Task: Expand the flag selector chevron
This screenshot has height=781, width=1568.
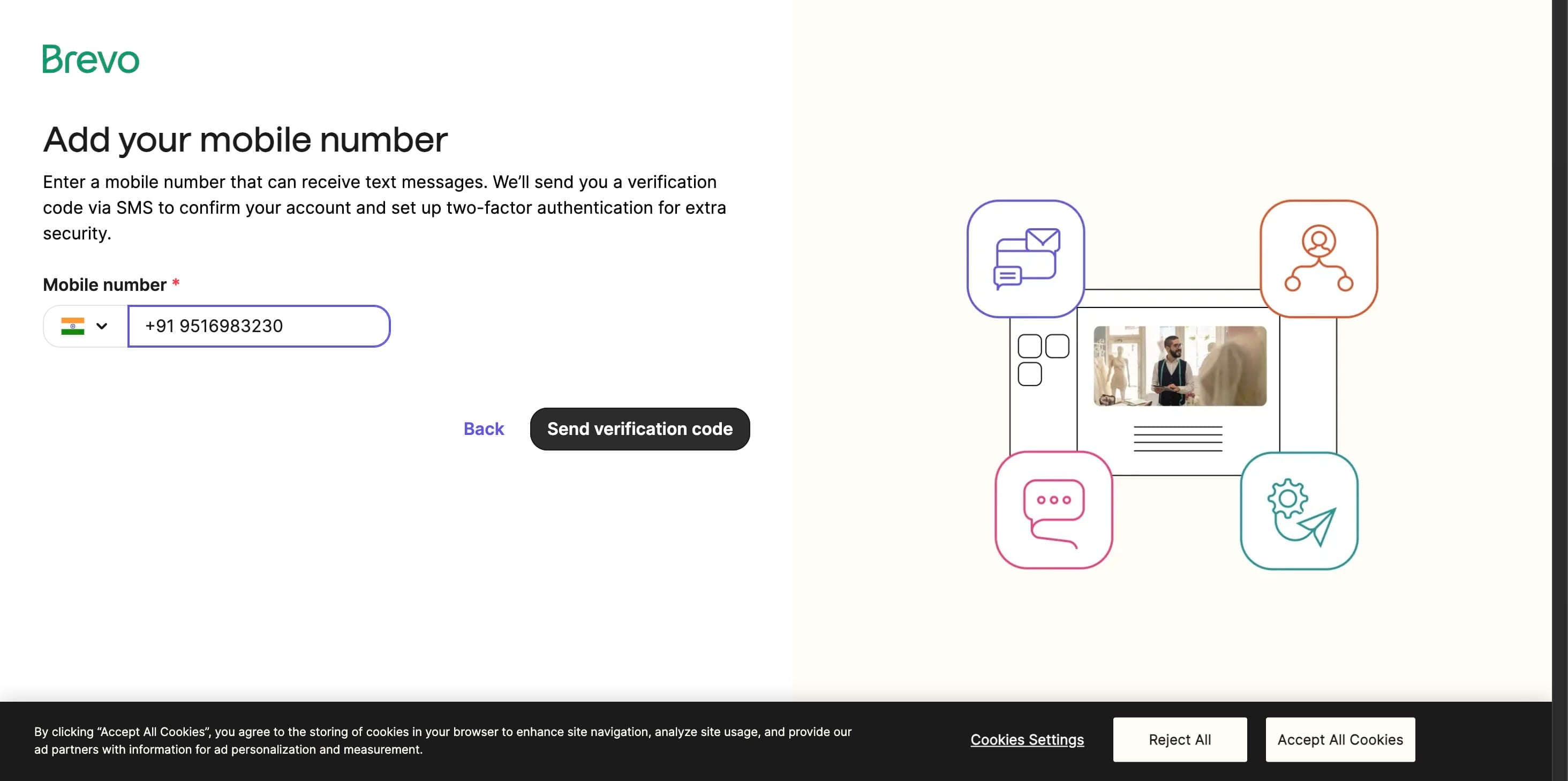Action: [102, 326]
